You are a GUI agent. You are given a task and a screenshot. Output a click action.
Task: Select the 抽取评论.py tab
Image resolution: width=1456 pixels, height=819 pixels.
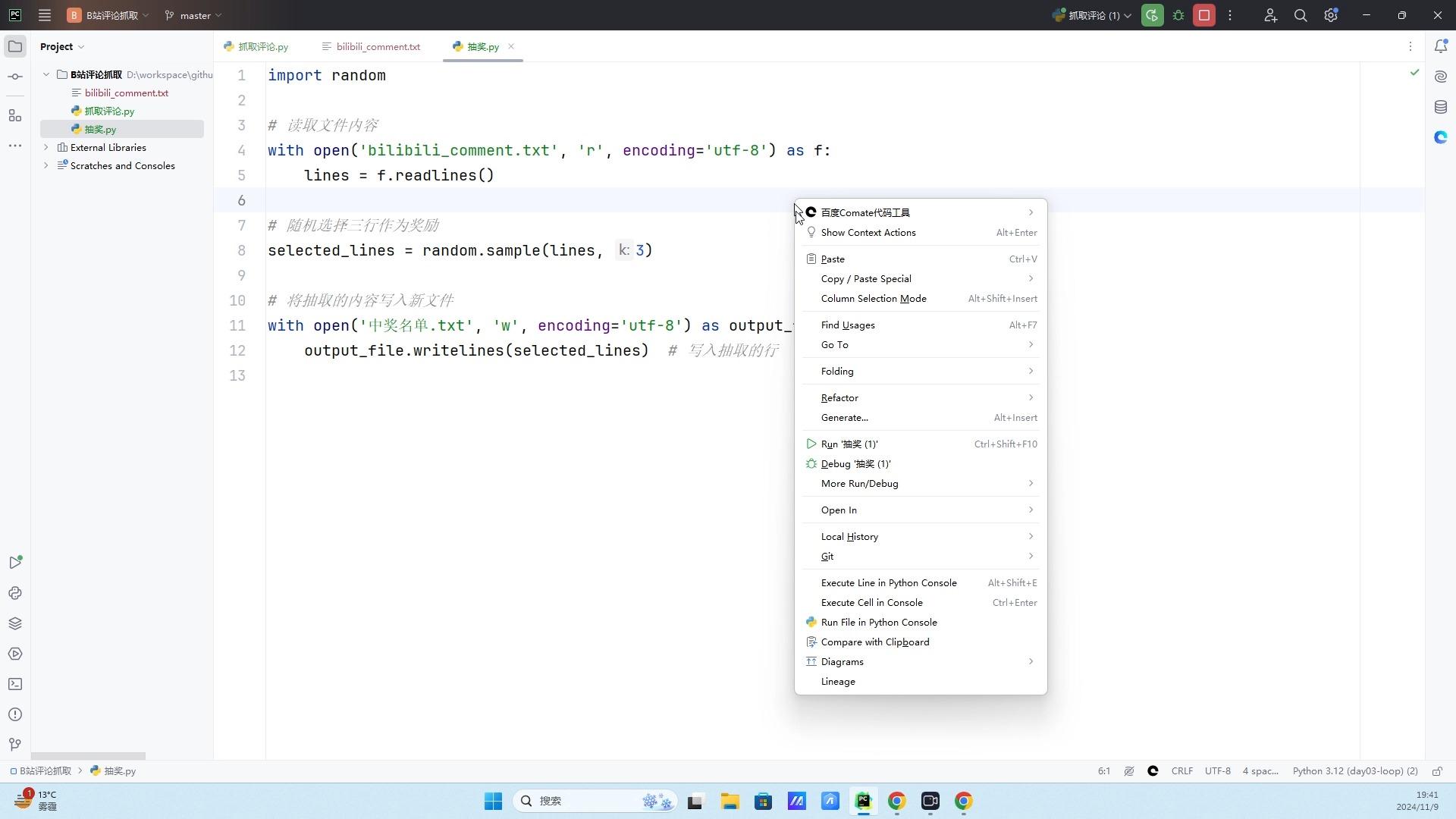(264, 46)
